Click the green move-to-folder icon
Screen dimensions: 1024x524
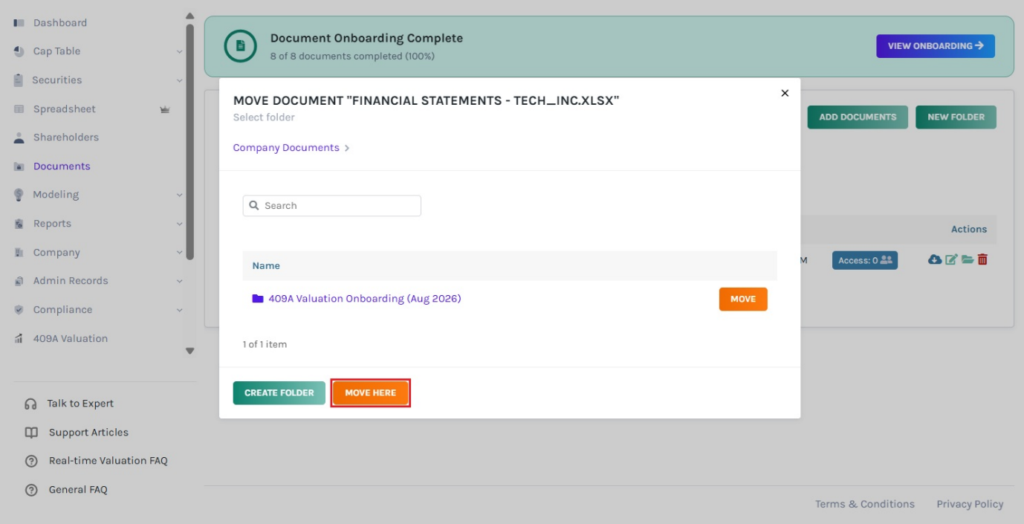click(967, 259)
